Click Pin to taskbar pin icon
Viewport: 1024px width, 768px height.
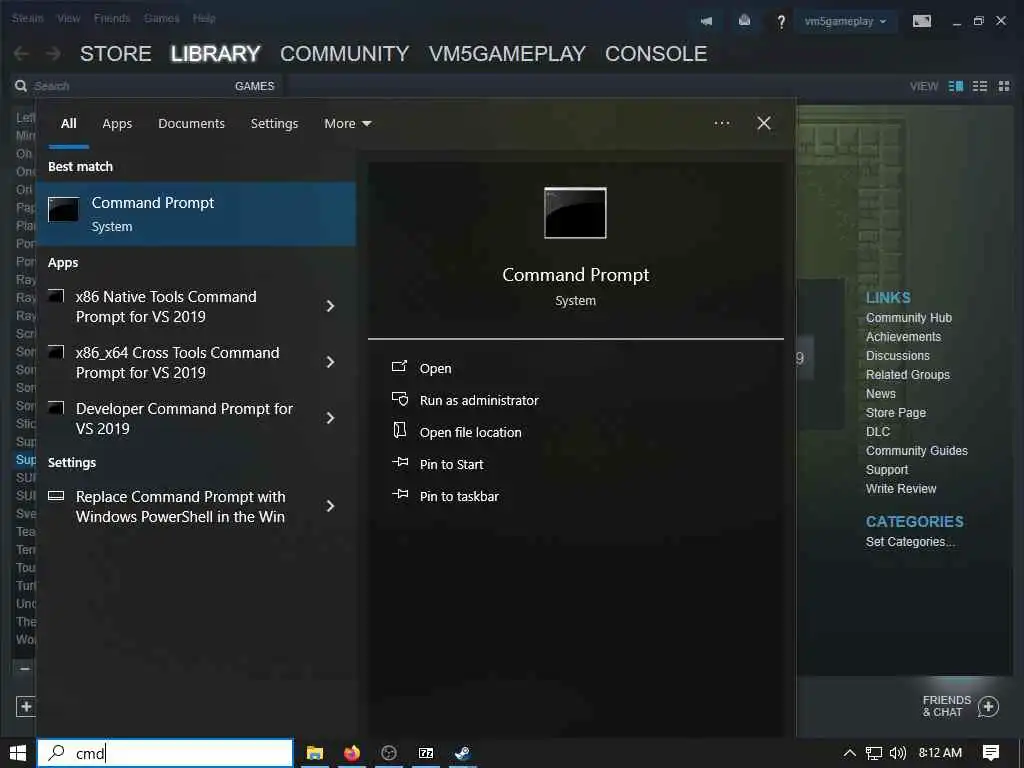[400, 495]
